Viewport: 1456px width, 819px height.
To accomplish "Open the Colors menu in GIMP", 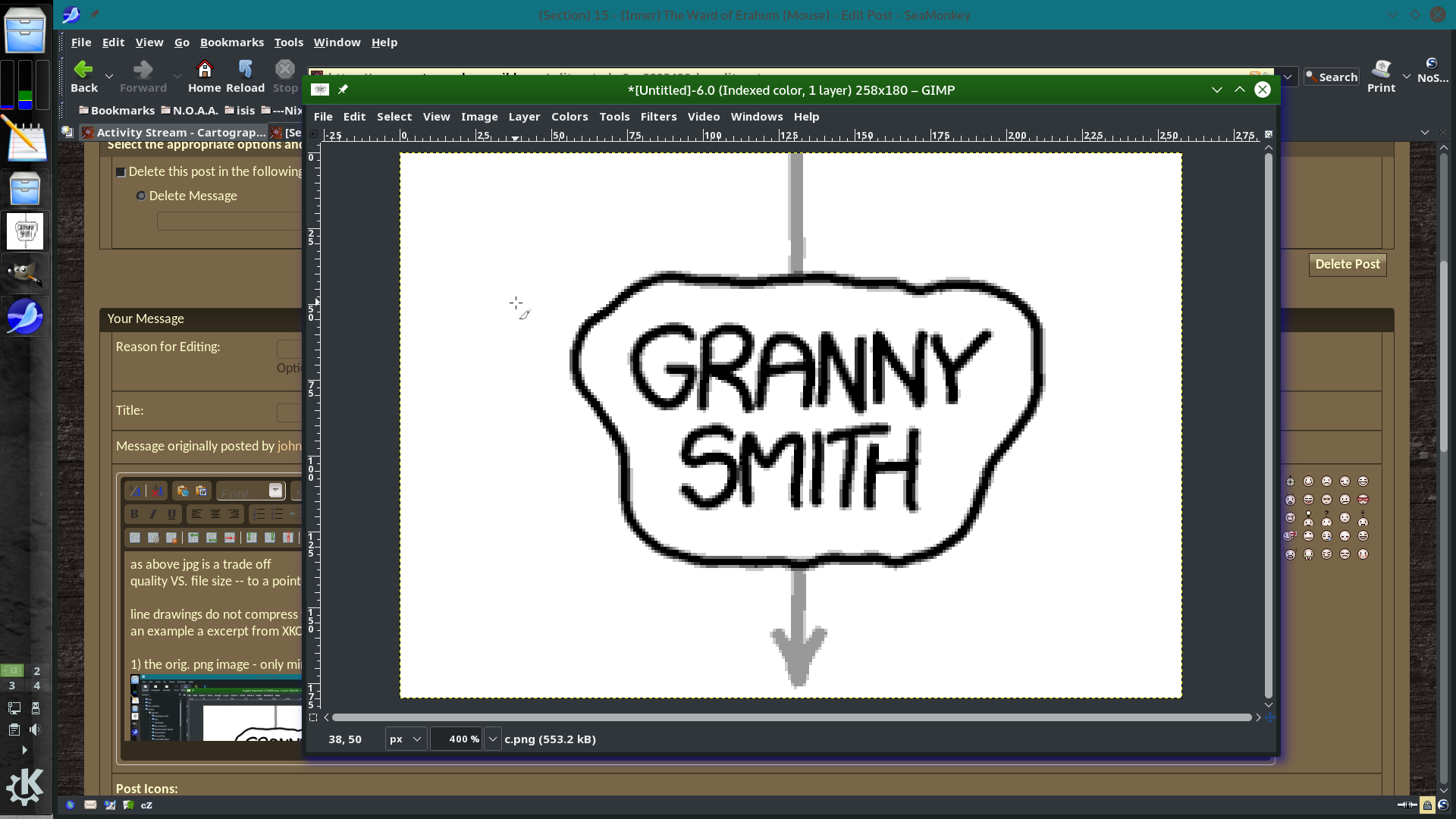I will (x=570, y=116).
